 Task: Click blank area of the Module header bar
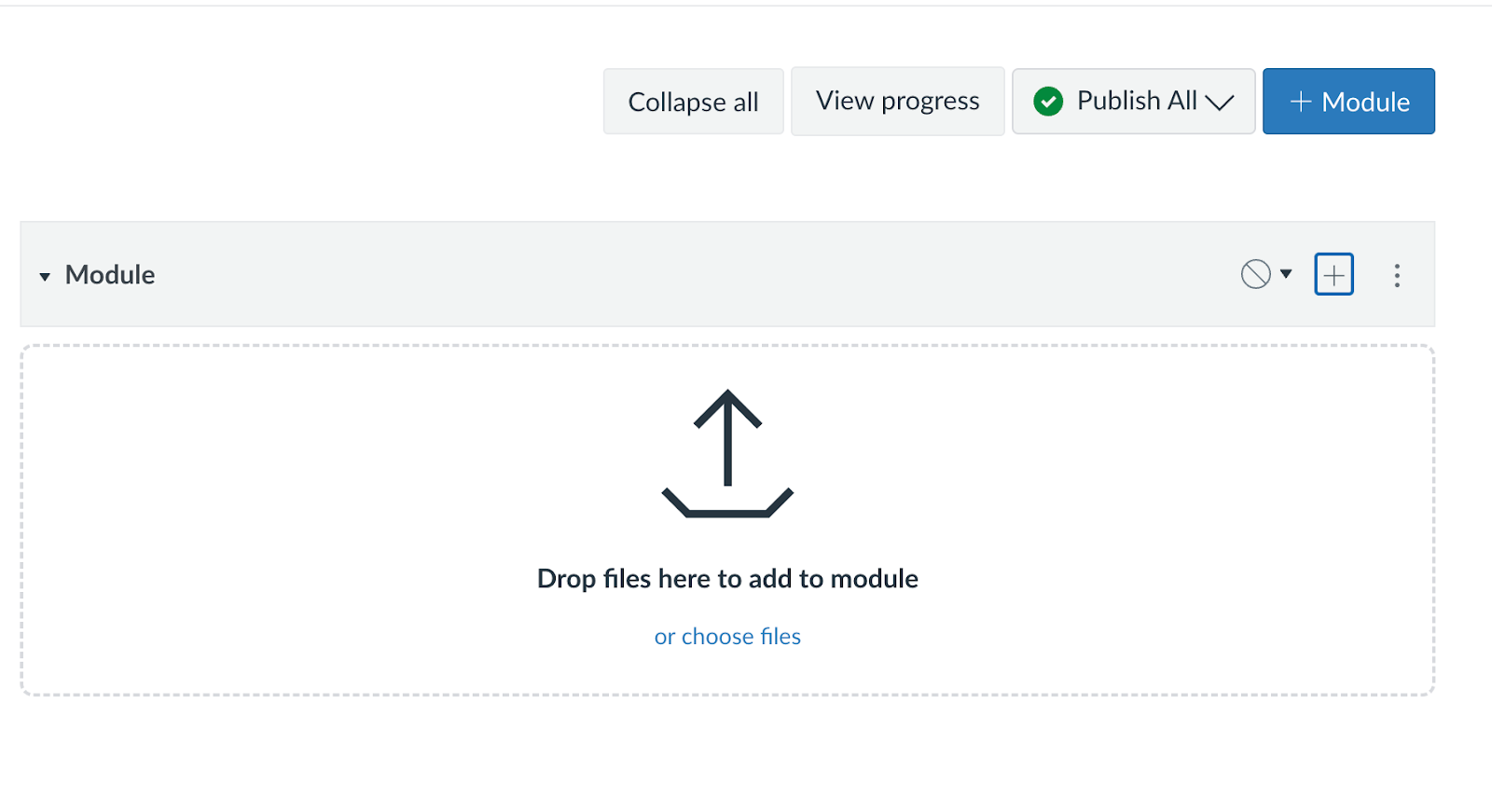point(653,275)
